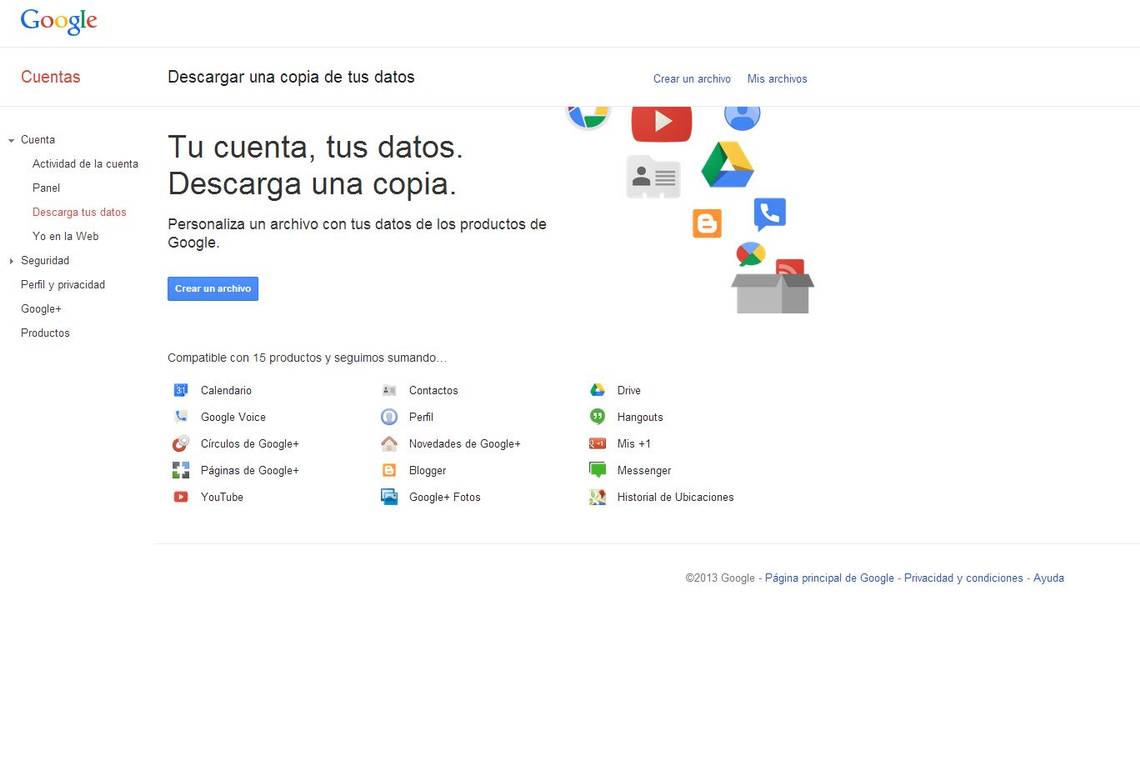Click the Hangouts product icon

coord(598,417)
